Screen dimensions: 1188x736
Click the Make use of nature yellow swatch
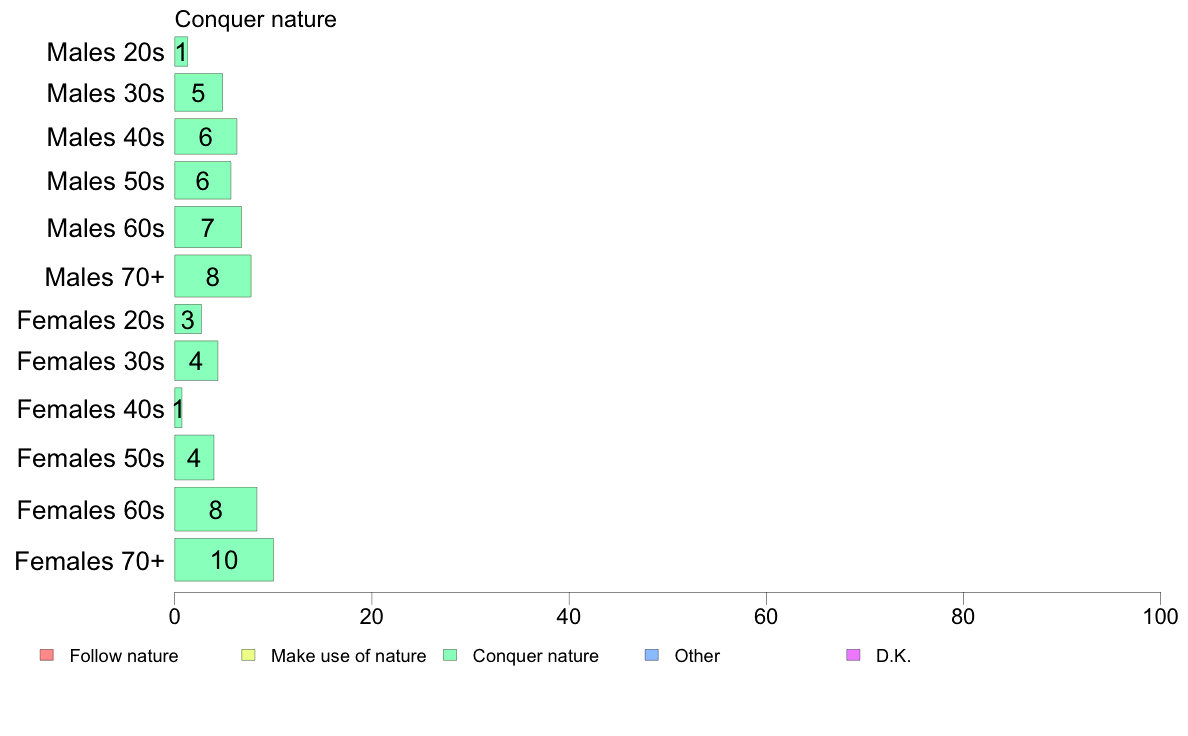tap(249, 655)
